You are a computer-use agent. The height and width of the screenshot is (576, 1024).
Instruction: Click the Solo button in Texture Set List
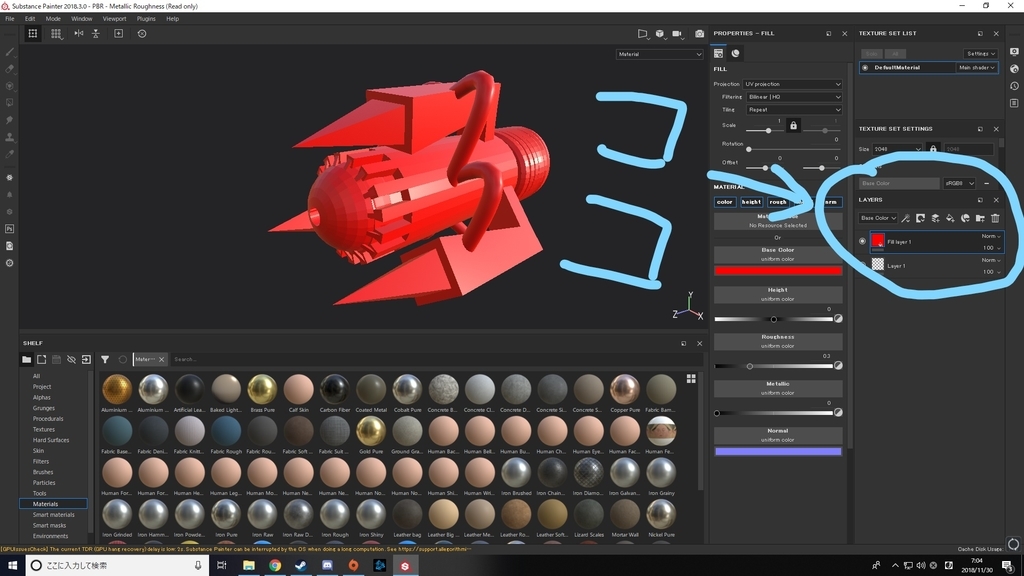(x=871, y=54)
